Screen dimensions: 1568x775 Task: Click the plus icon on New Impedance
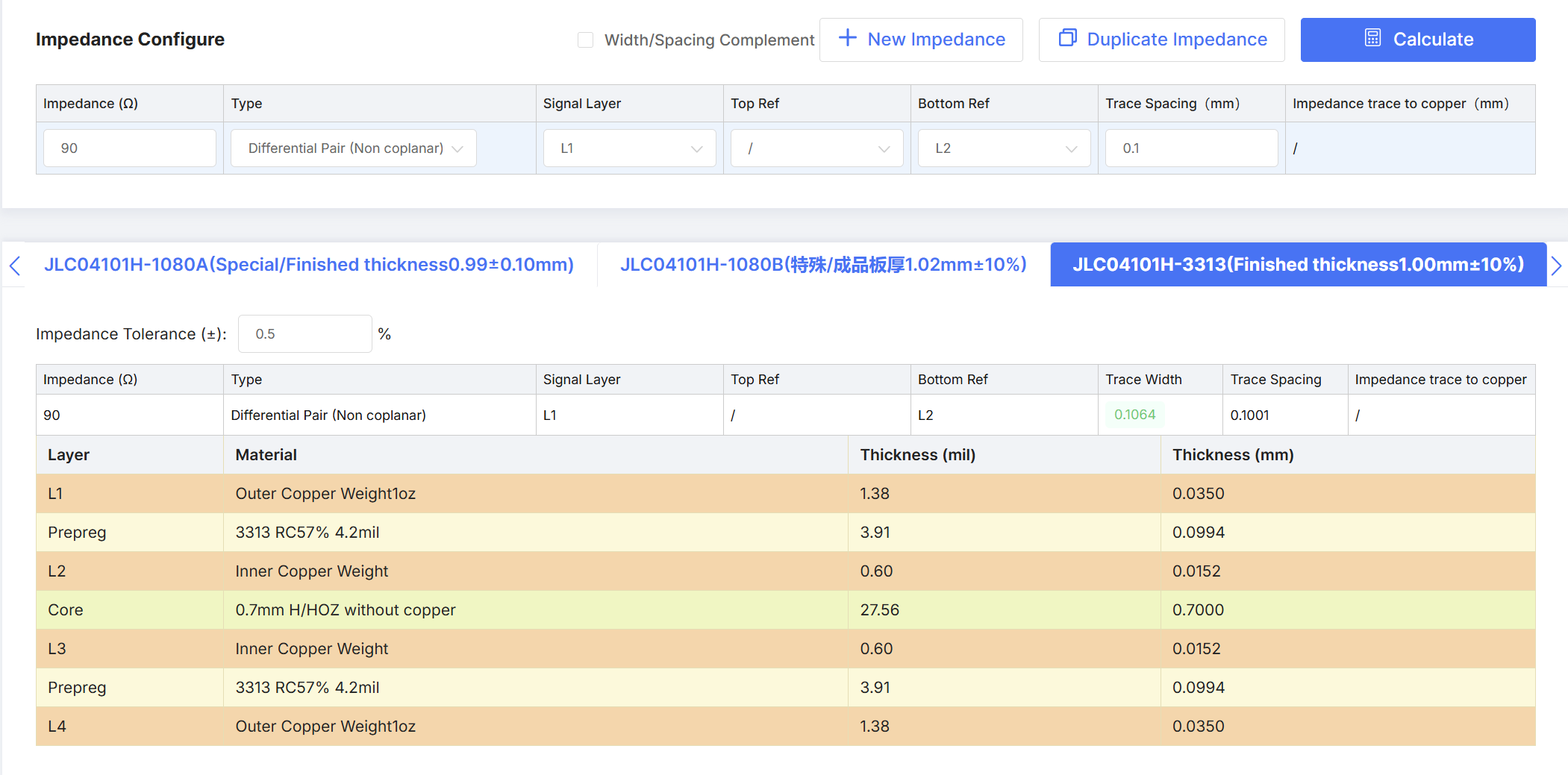[x=847, y=38]
